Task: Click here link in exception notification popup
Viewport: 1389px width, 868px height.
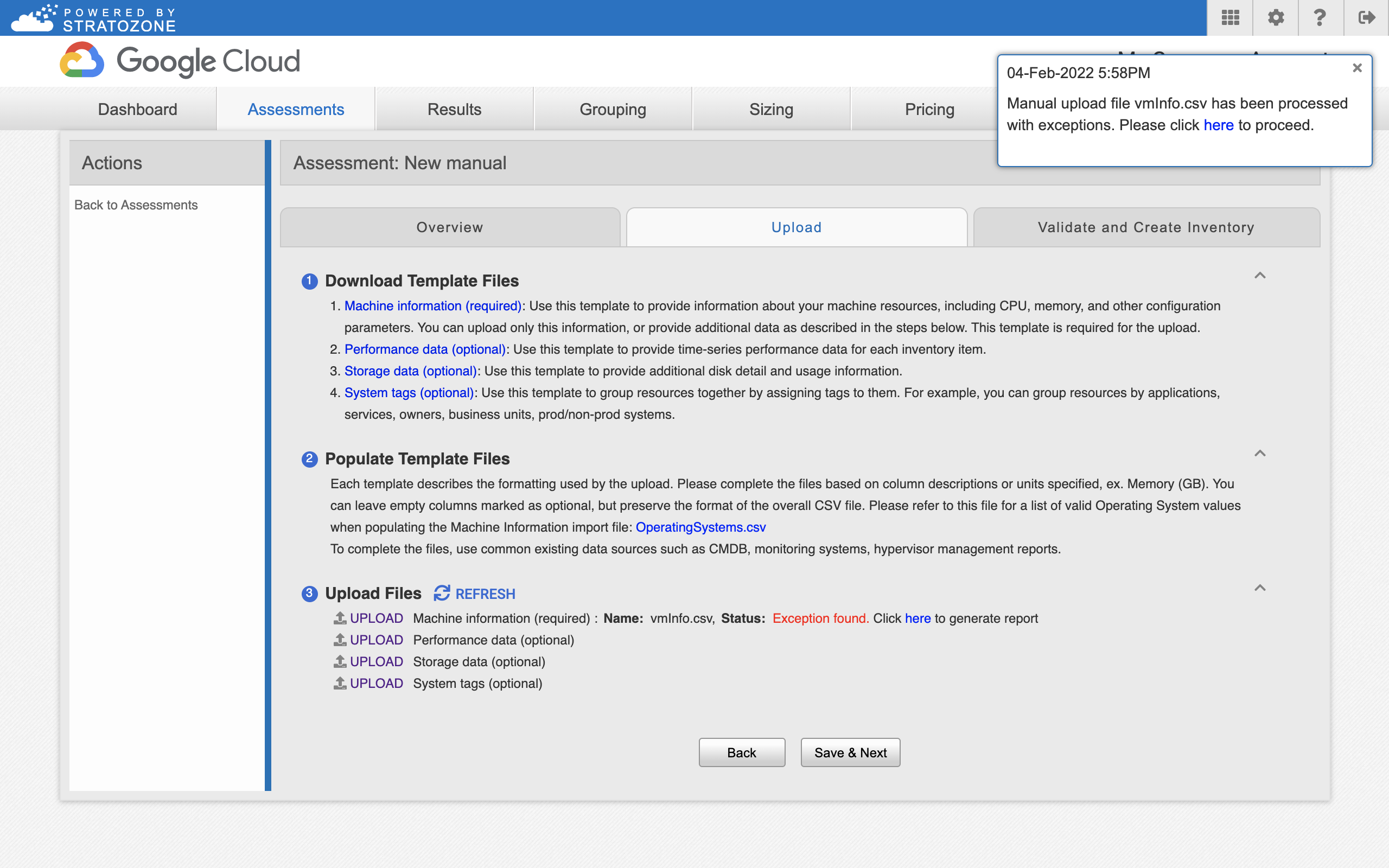Action: (1218, 125)
